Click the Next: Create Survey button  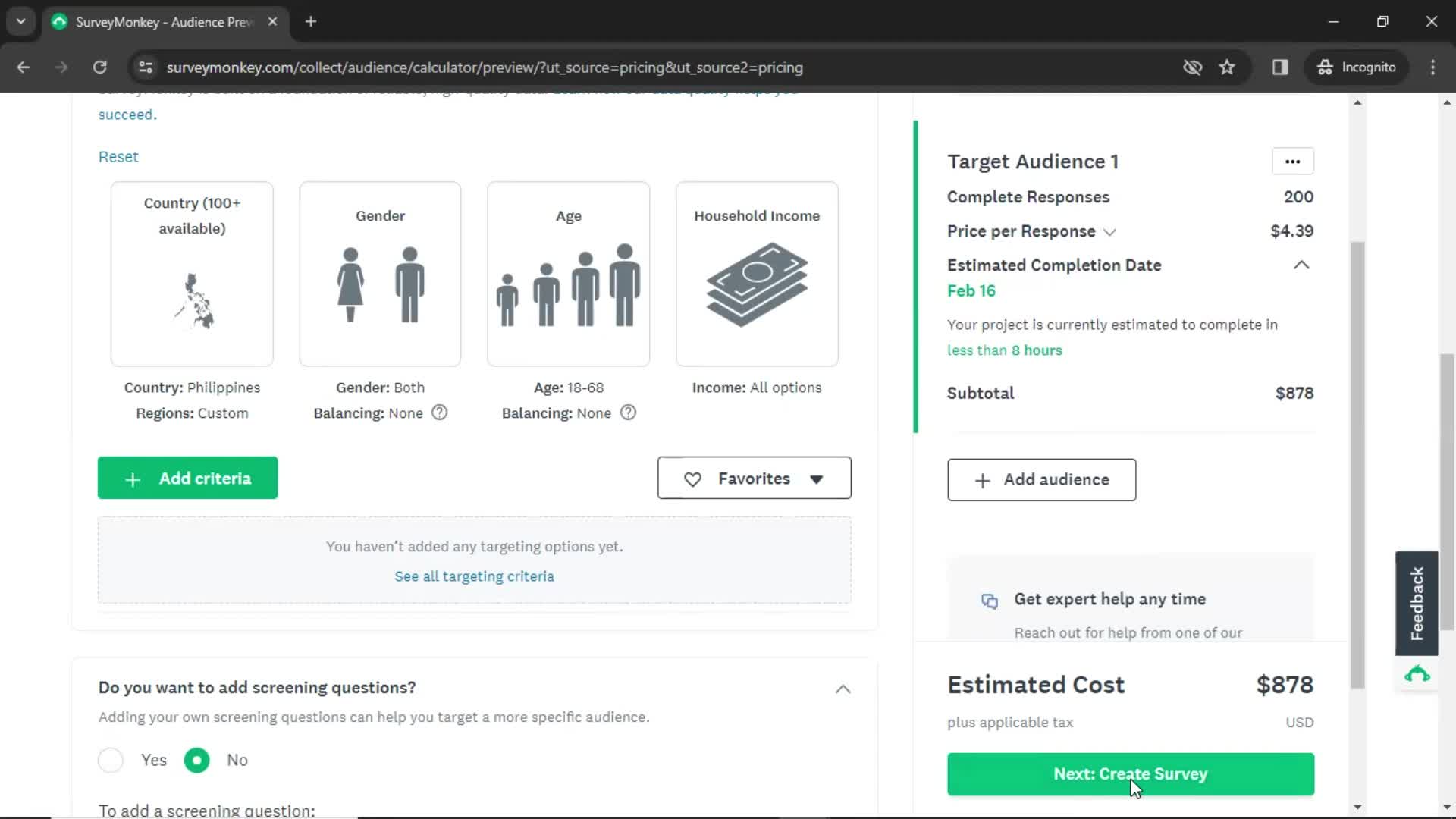(x=1131, y=774)
